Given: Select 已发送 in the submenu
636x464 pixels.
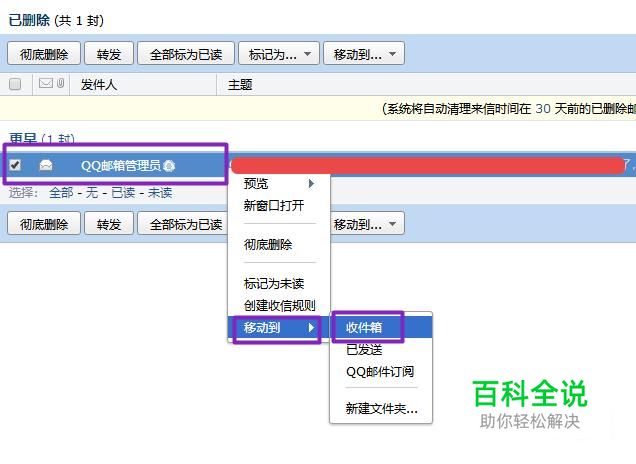Looking at the screenshot, I should pyautogui.click(x=381, y=349).
